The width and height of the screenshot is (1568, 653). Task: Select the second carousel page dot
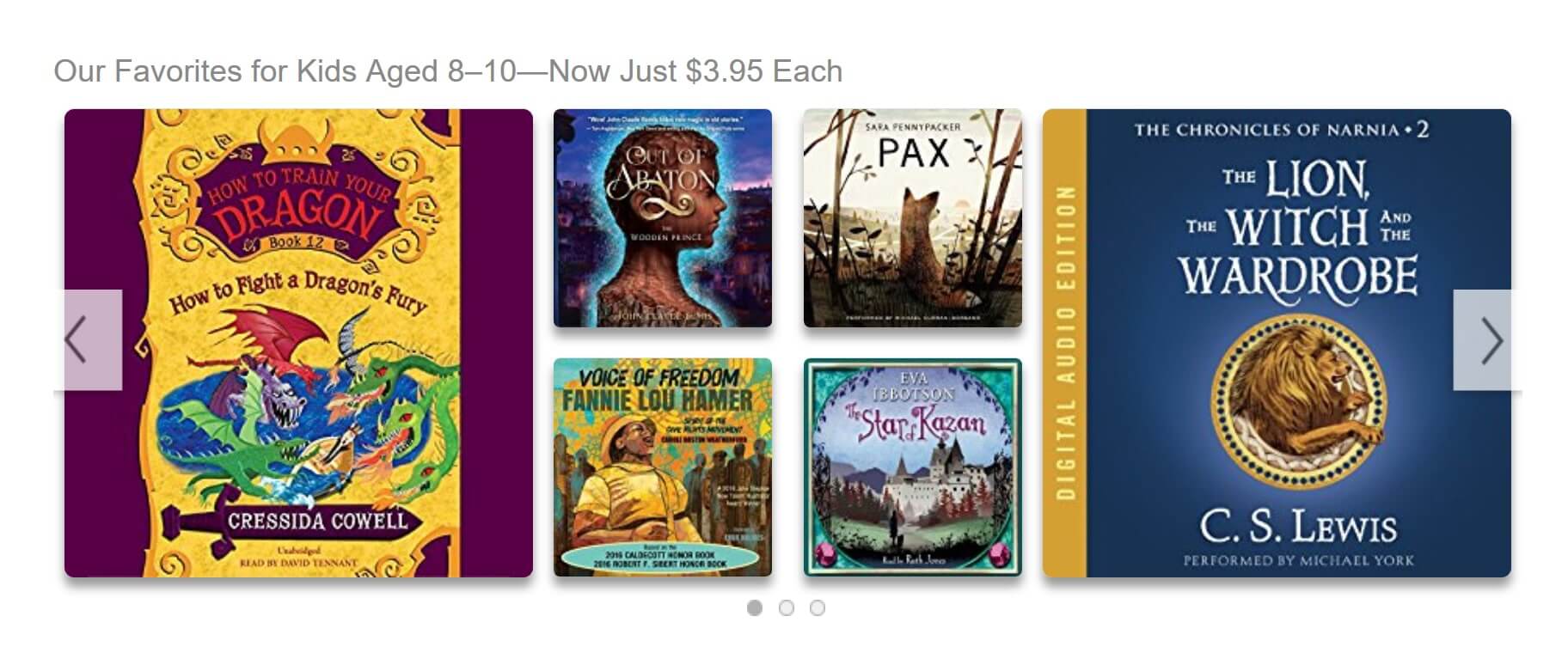786,608
